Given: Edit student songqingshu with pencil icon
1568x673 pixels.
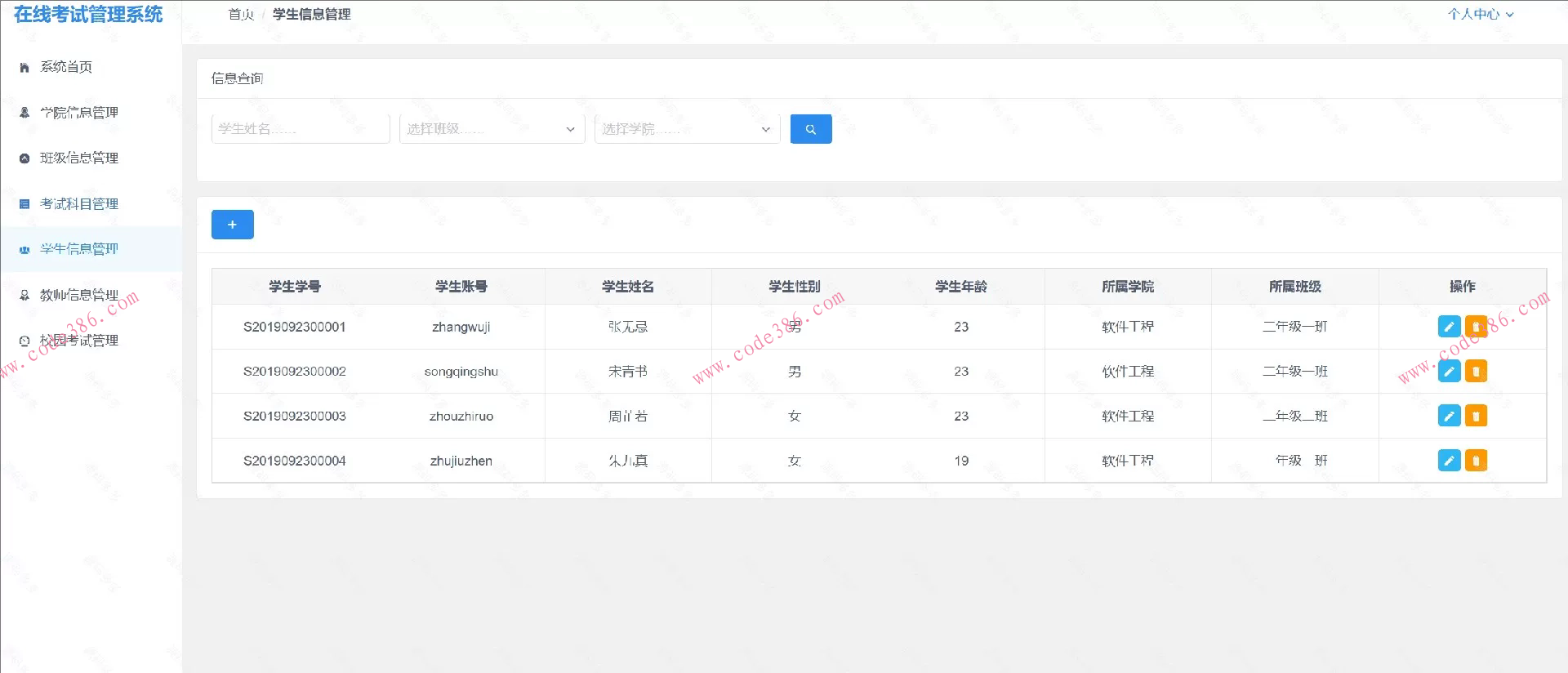Looking at the screenshot, I should (1448, 372).
